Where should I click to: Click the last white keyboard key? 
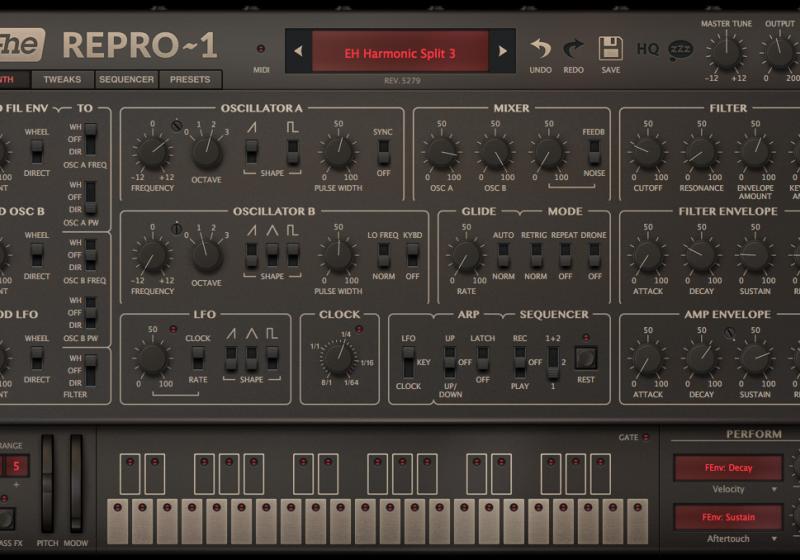pyautogui.click(x=637, y=522)
